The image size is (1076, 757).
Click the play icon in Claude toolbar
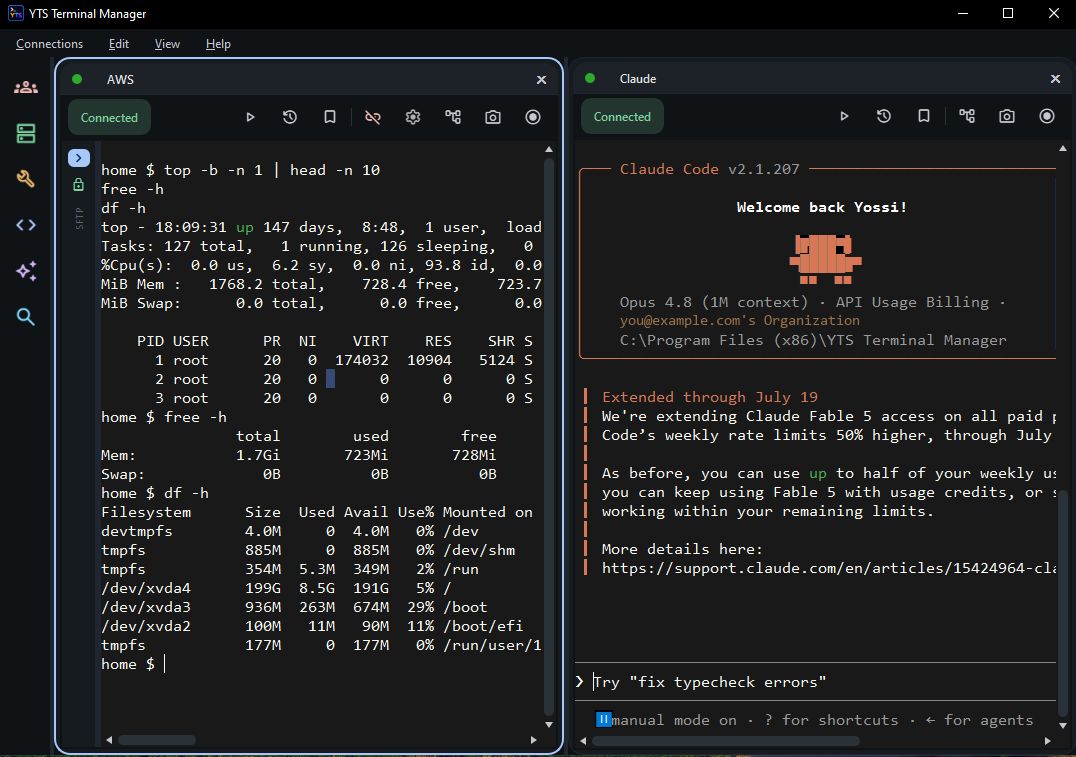pyautogui.click(x=845, y=116)
